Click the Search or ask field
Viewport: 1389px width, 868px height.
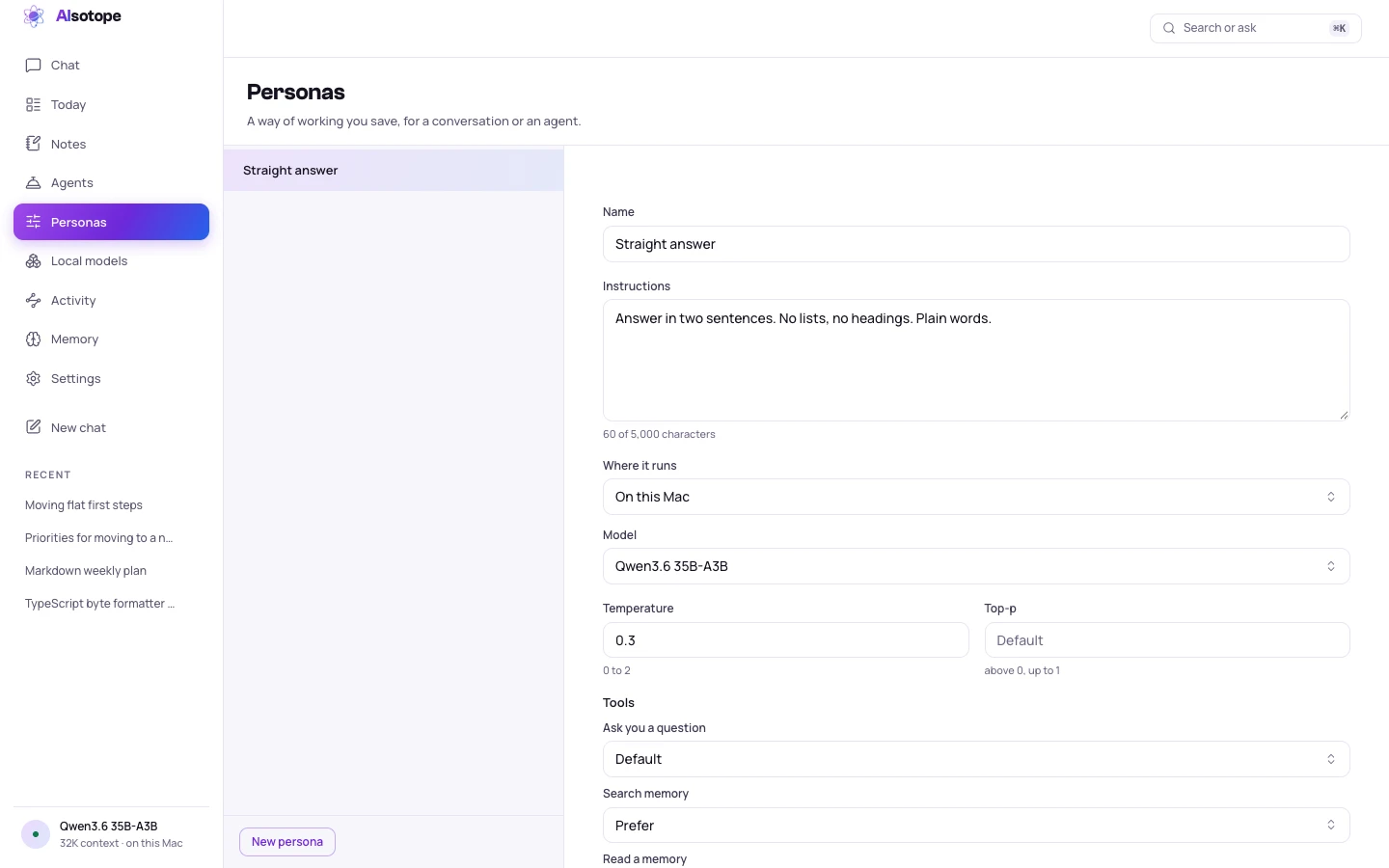pyautogui.click(x=1256, y=28)
